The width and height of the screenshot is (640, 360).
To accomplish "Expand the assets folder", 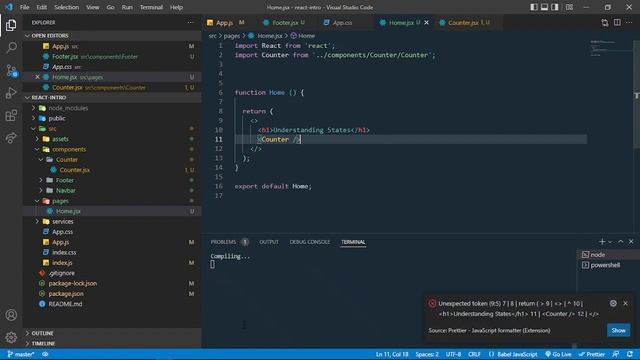I will [38, 139].
